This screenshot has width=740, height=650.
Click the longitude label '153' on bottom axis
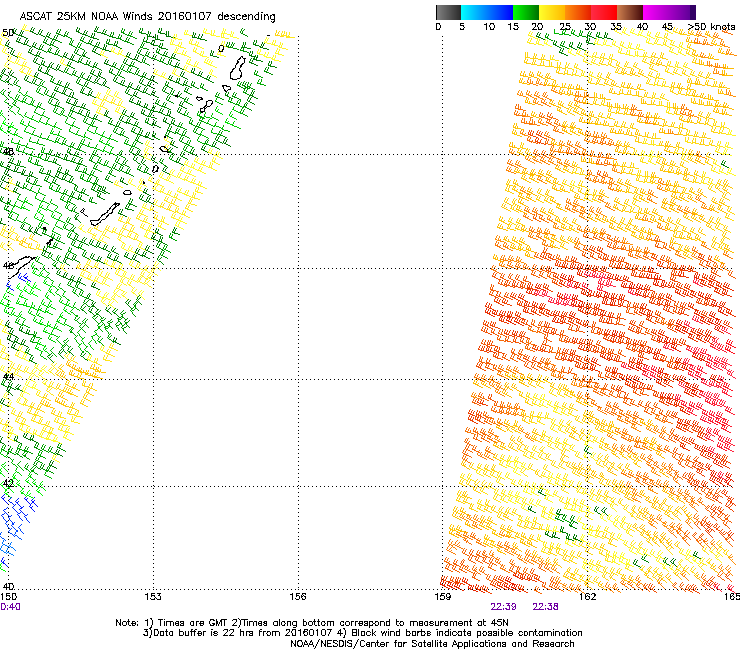click(x=153, y=597)
